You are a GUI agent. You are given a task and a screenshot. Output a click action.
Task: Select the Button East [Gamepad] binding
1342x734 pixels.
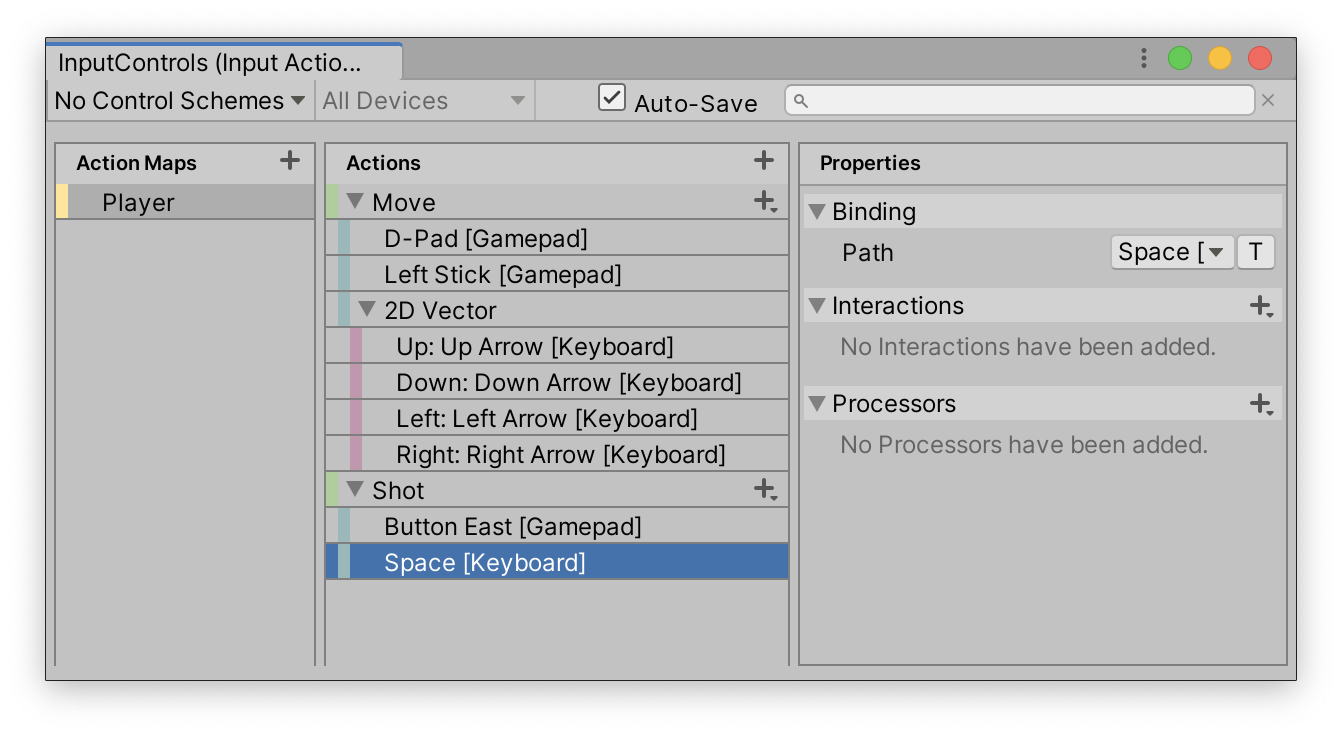click(x=512, y=527)
